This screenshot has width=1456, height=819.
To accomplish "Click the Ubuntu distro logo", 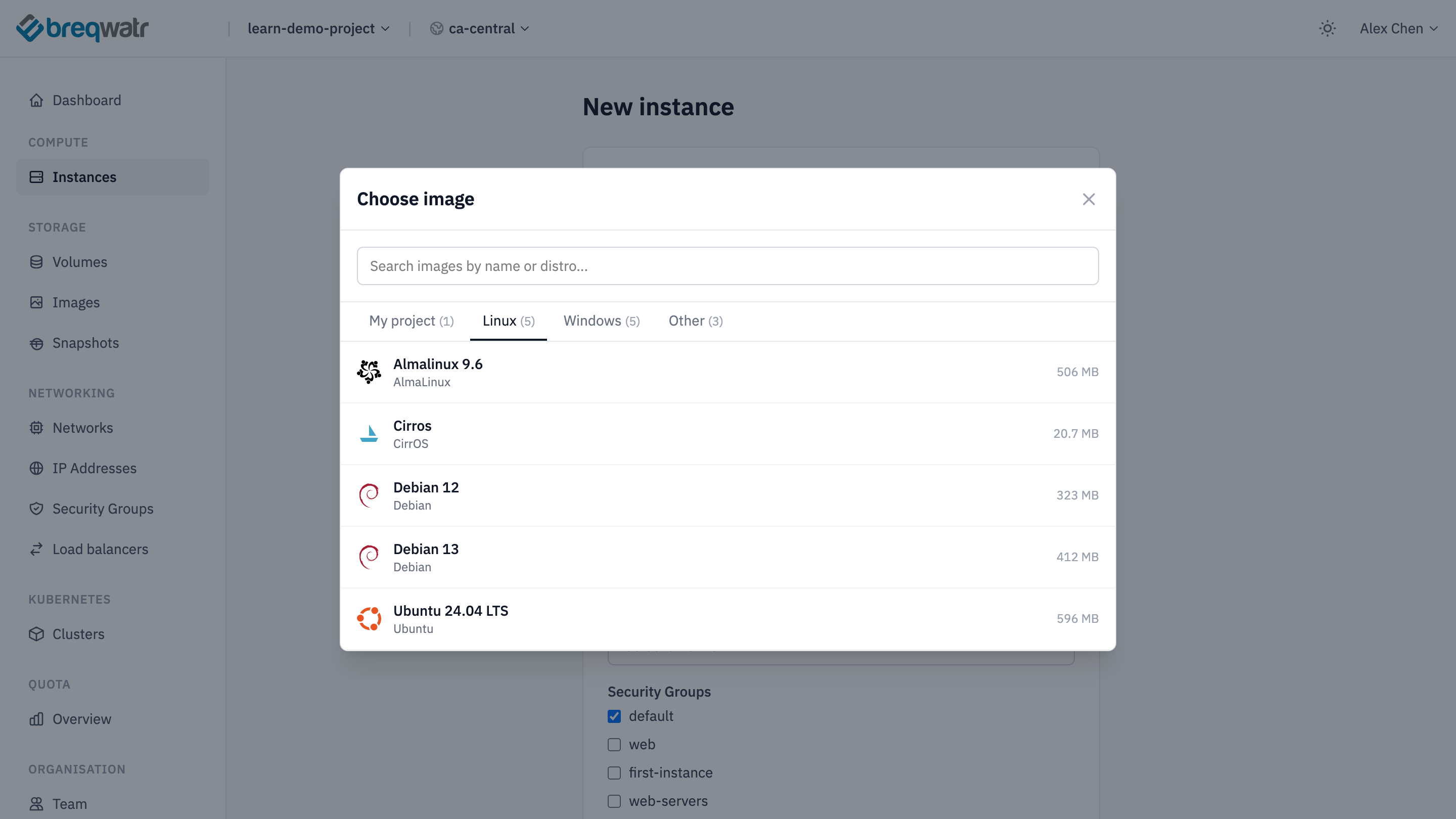I will pos(369,619).
